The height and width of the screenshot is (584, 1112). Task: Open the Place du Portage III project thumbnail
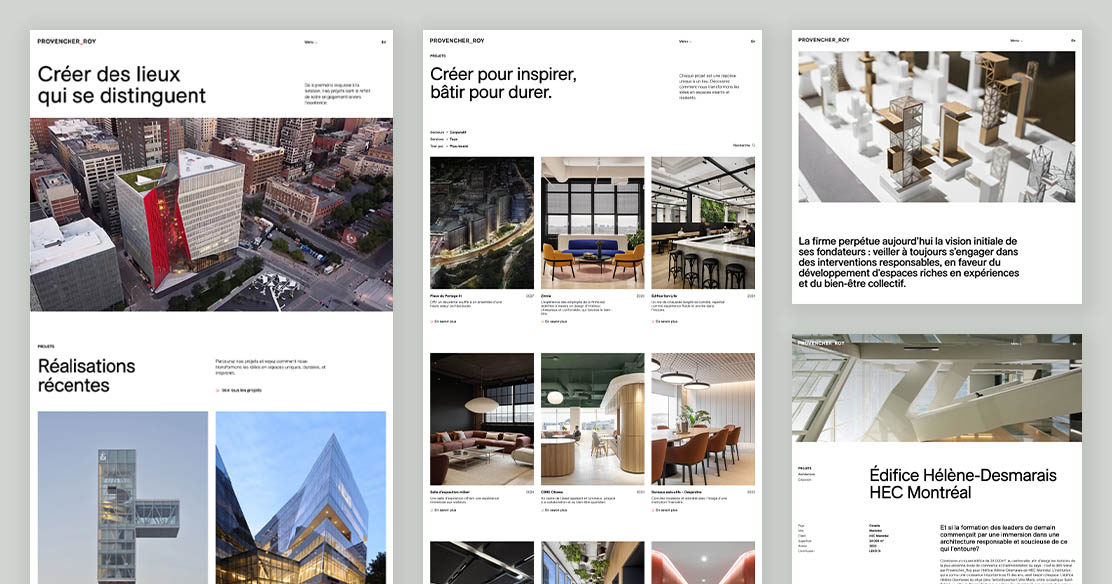pos(482,223)
